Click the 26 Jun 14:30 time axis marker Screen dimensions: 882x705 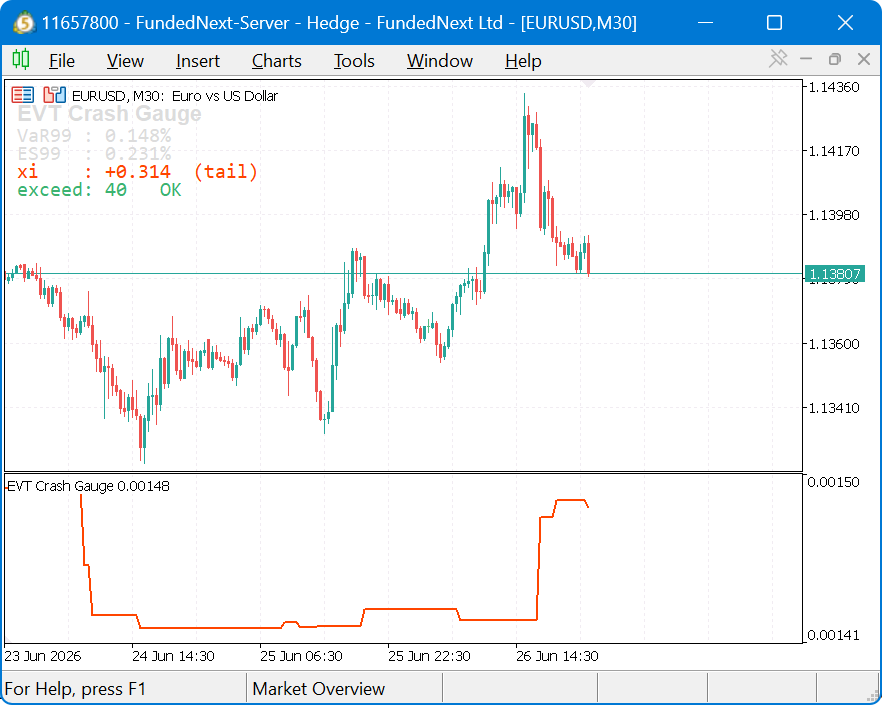pos(557,656)
